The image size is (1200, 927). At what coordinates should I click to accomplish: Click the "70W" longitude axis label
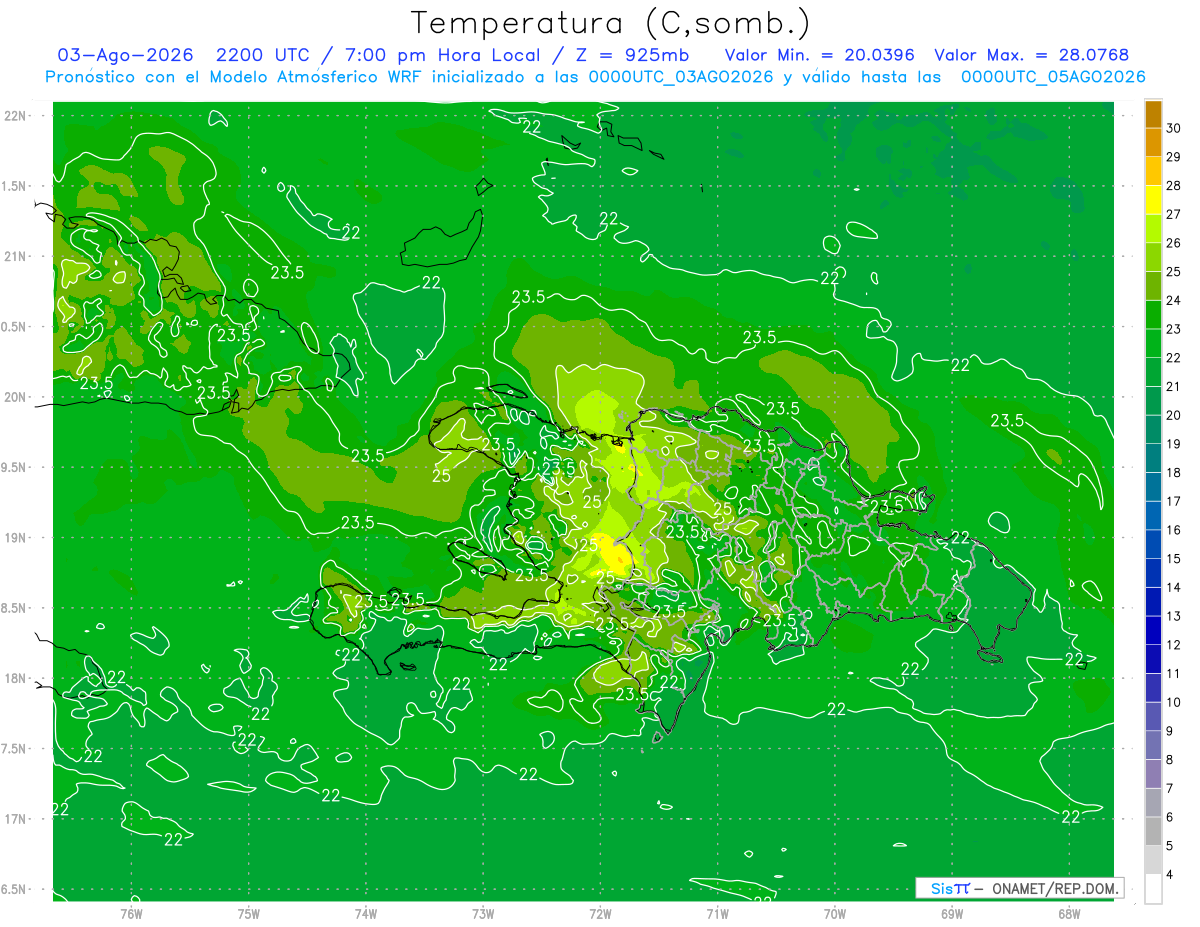[835, 913]
